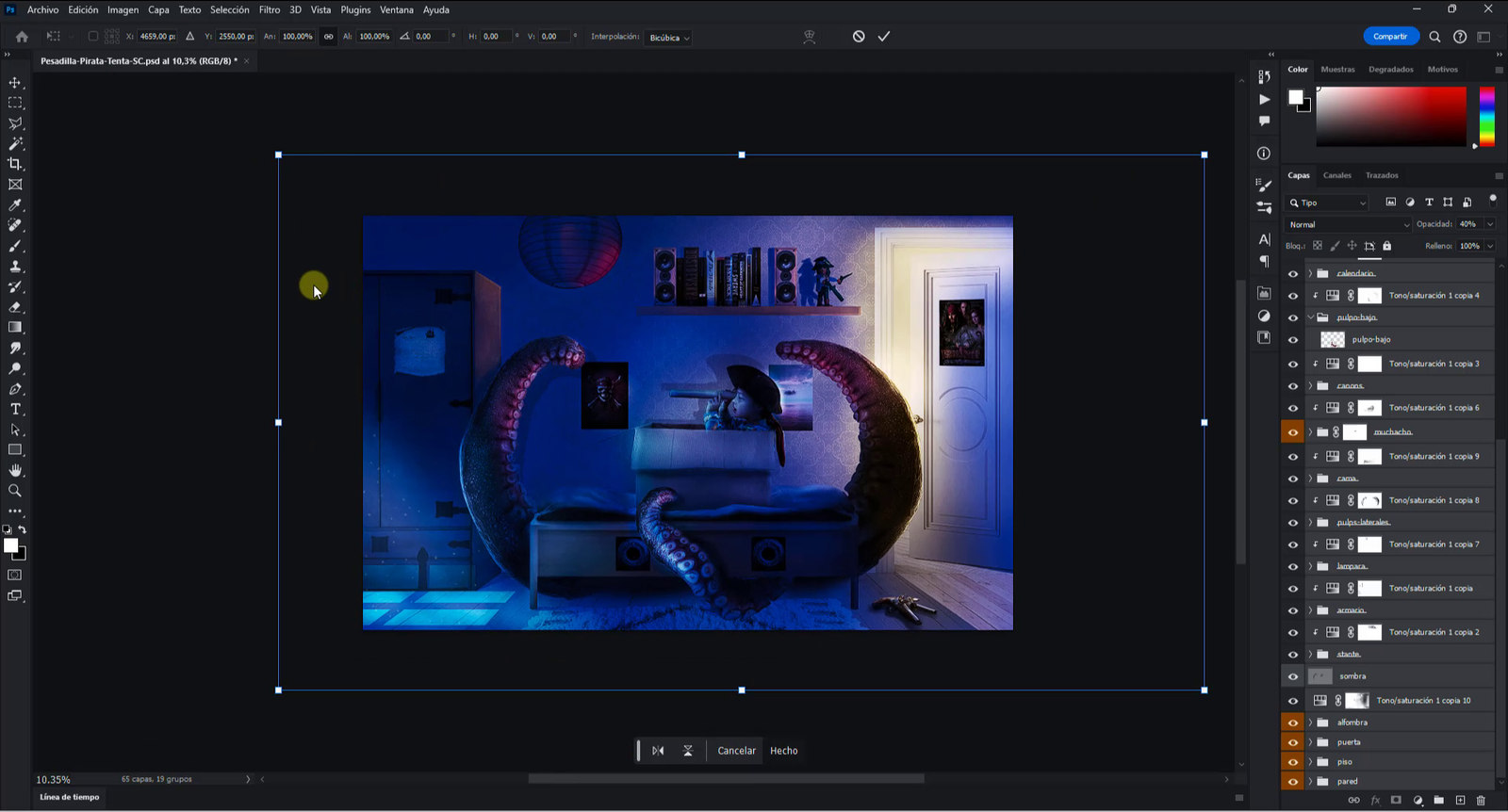The image size is (1508, 812).
Task: Hide the pared group
Action: [1293, 782]
